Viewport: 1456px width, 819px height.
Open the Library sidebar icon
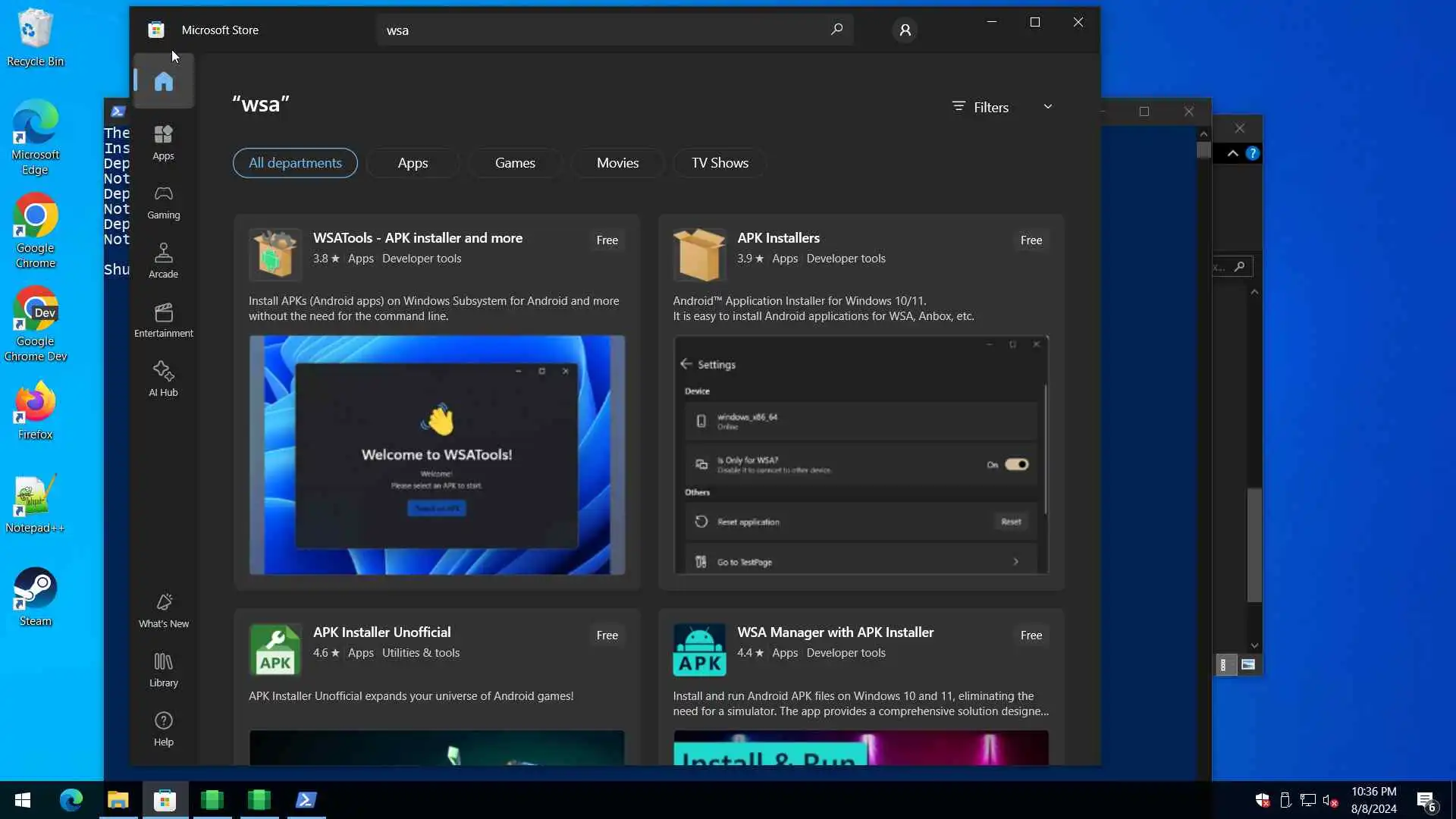(x=164, y=670)
